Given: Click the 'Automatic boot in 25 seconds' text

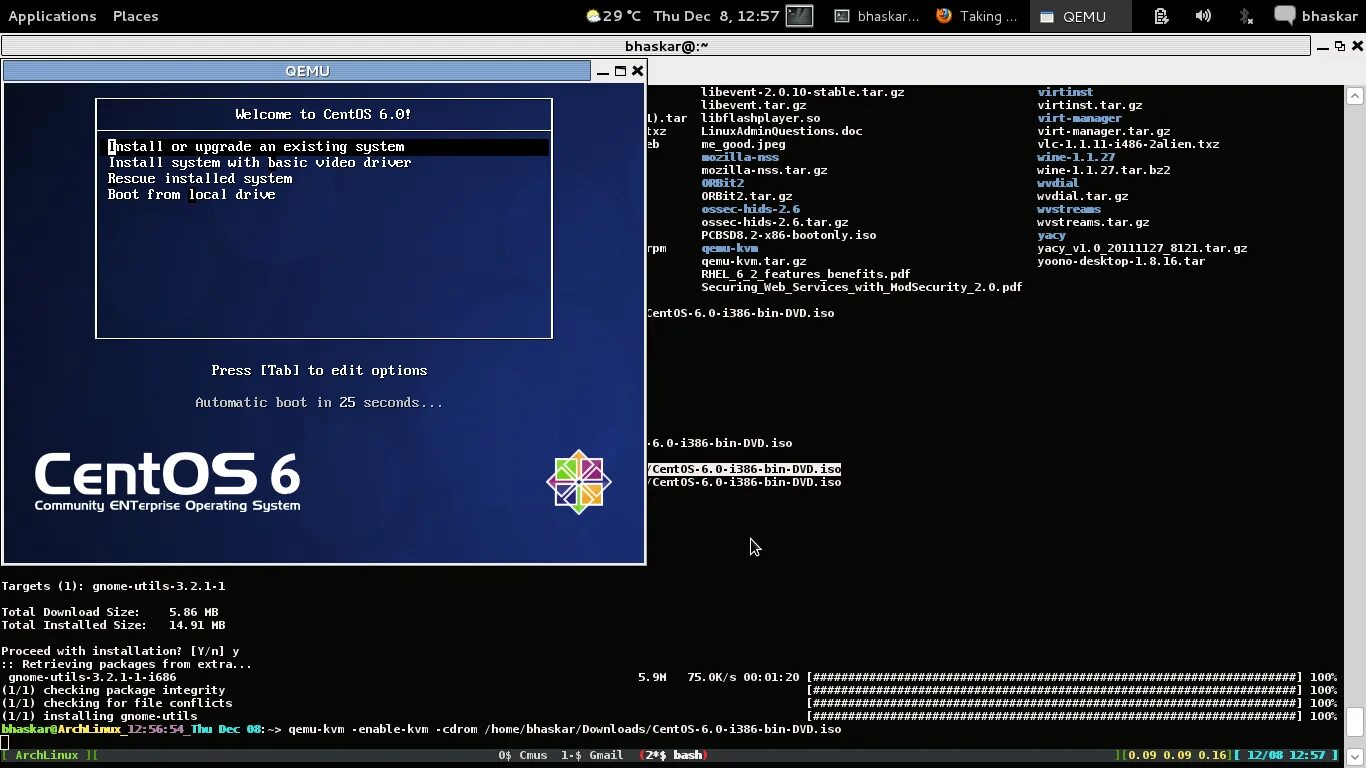Looking at the screenshot, I should (319, 402).
